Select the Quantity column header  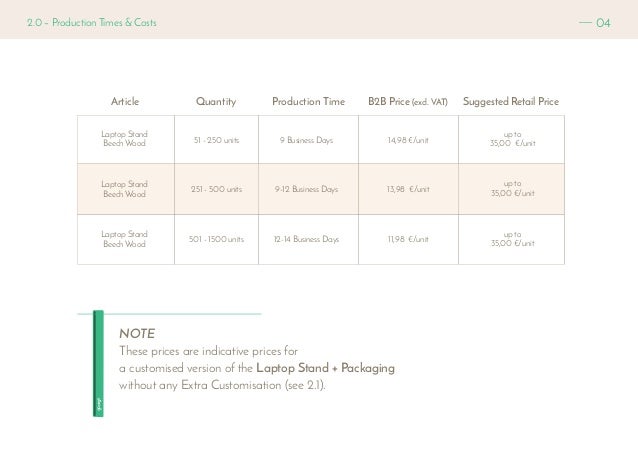(x=216, y=102)
